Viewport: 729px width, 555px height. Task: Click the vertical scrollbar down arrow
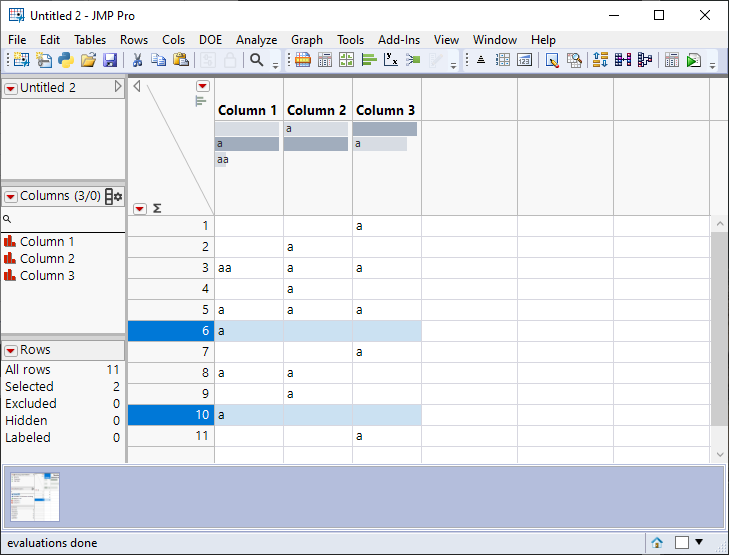720,455
